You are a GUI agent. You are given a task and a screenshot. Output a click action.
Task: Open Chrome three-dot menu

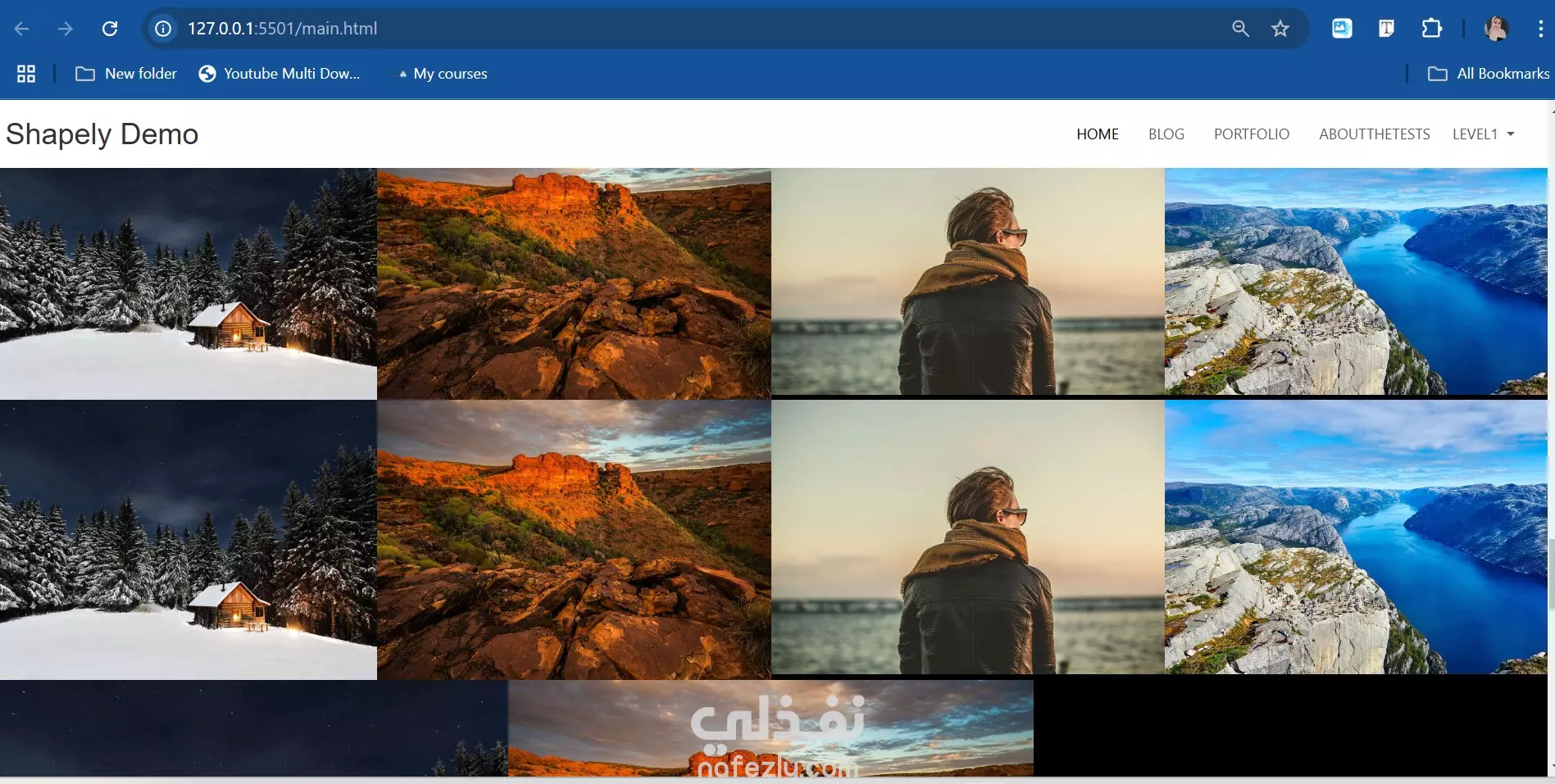coord(1540,29)
